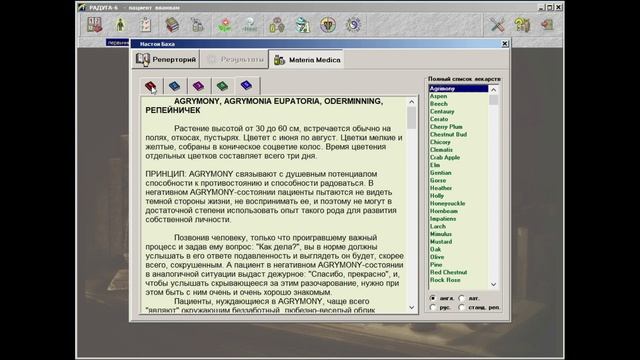The image size is (640, 360).
Task: Click the round emblem toolbar icon
Action: (328, 25)
